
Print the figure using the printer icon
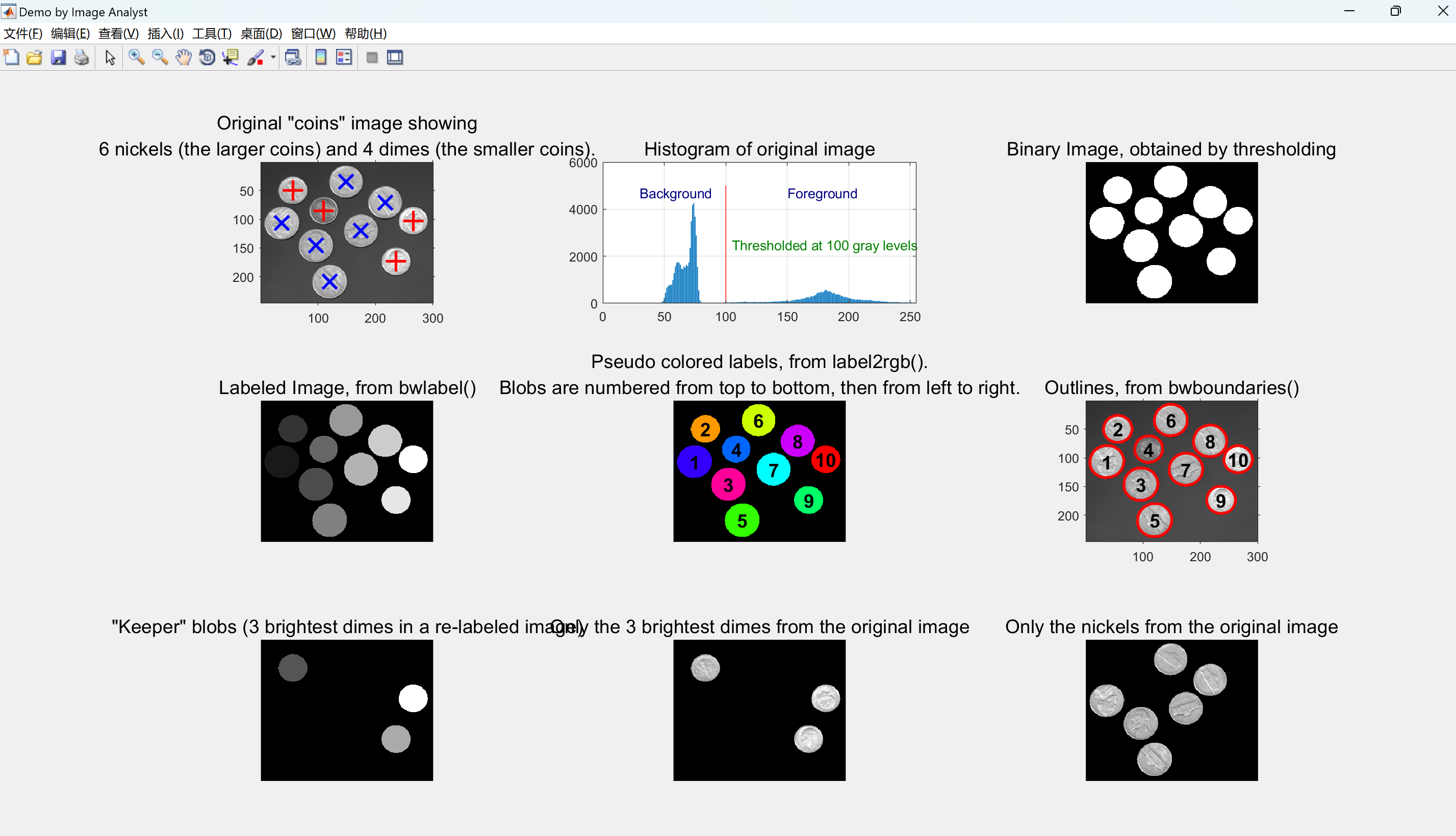82,58
